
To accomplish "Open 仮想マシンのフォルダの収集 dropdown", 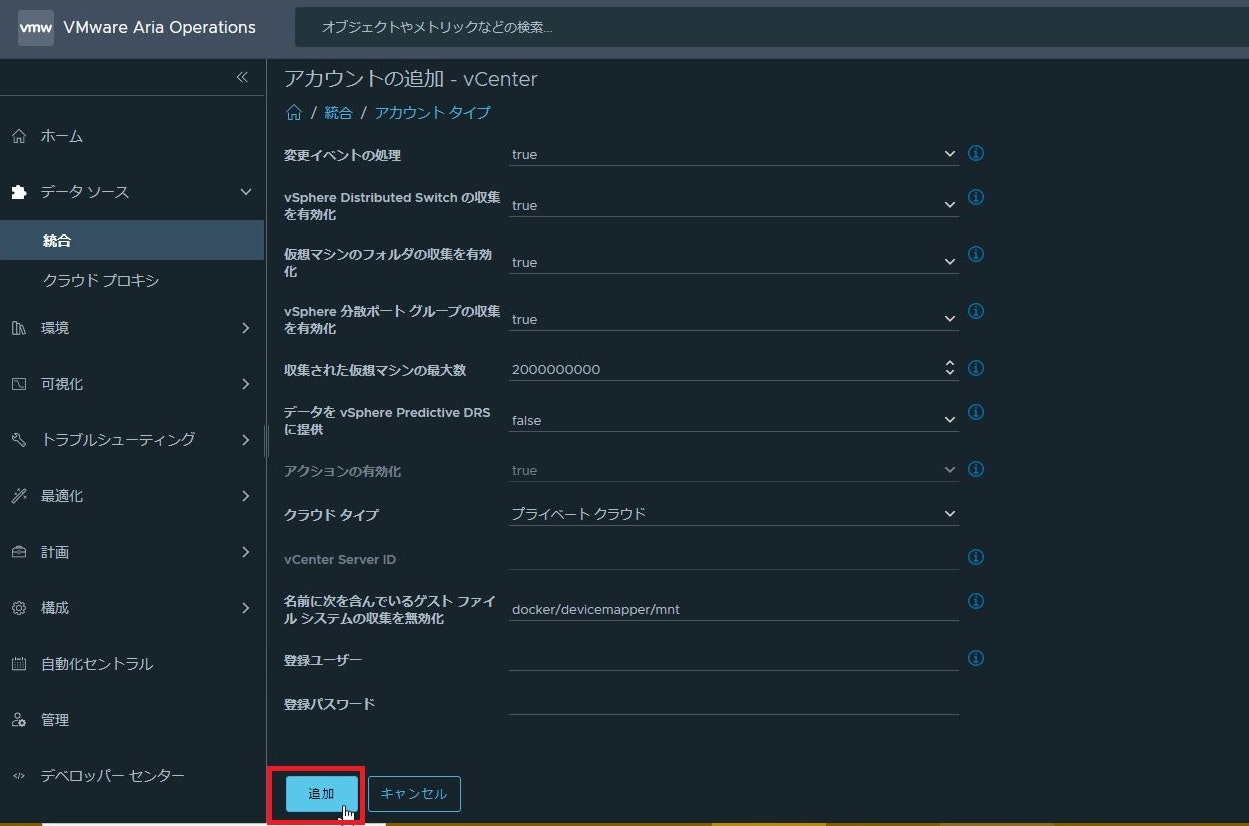I will (733, 262).
